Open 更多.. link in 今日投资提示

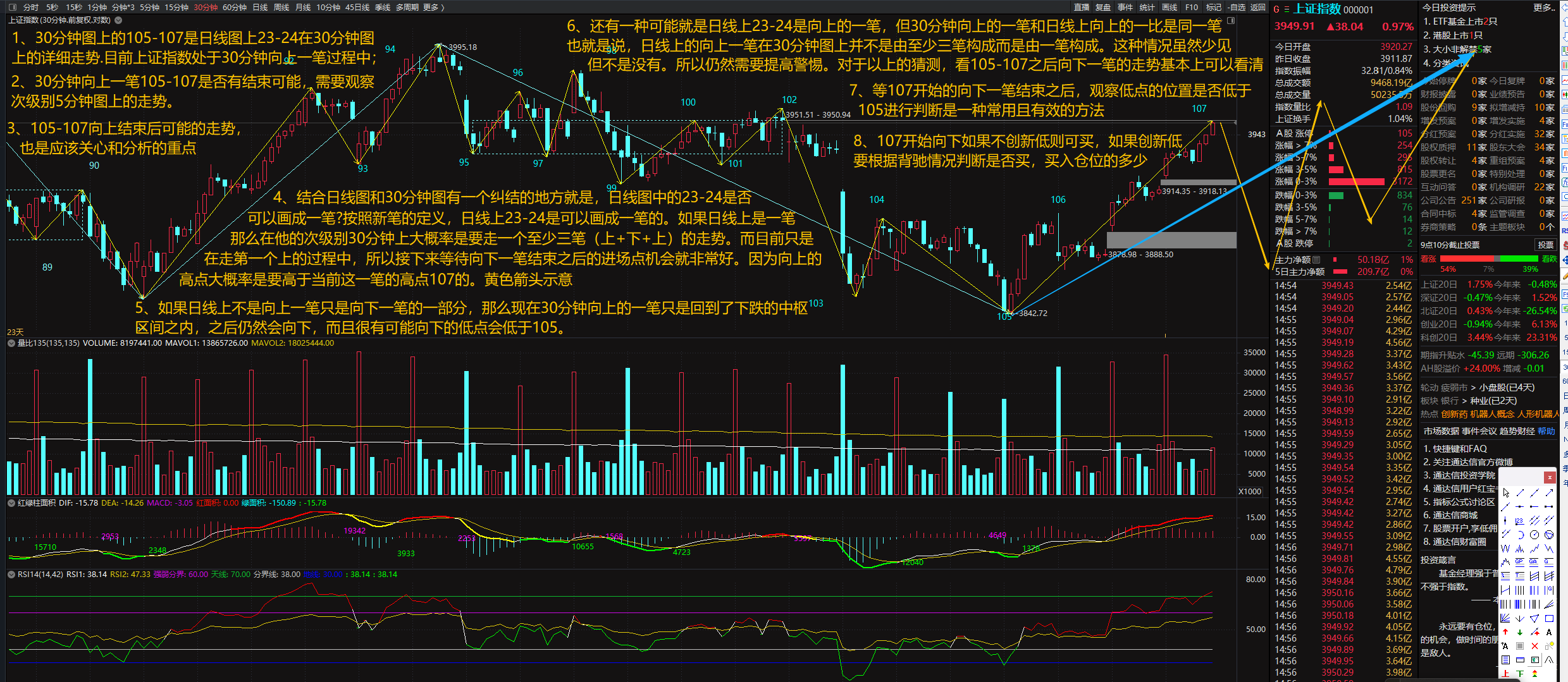pyautogui.click(x=1543, y=8)
